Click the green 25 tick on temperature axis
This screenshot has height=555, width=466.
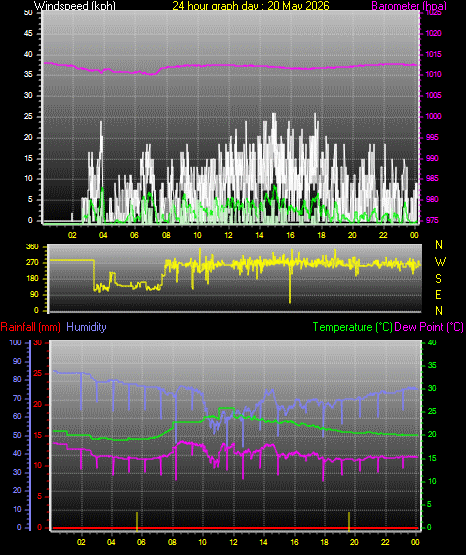click(x=432, y=412)
